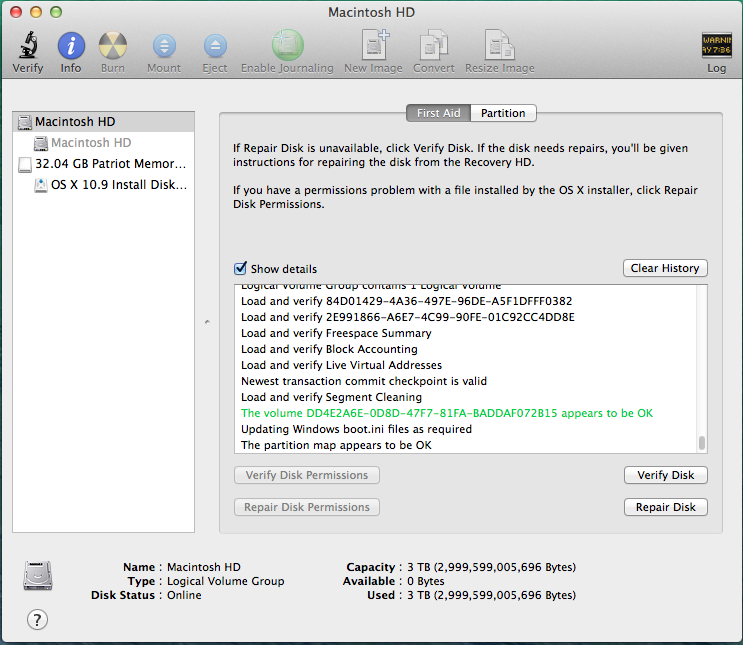This screenshot has width=743, height=645.
Task: Click the Repair Disk Permissions button
Action: coord(307,507)
